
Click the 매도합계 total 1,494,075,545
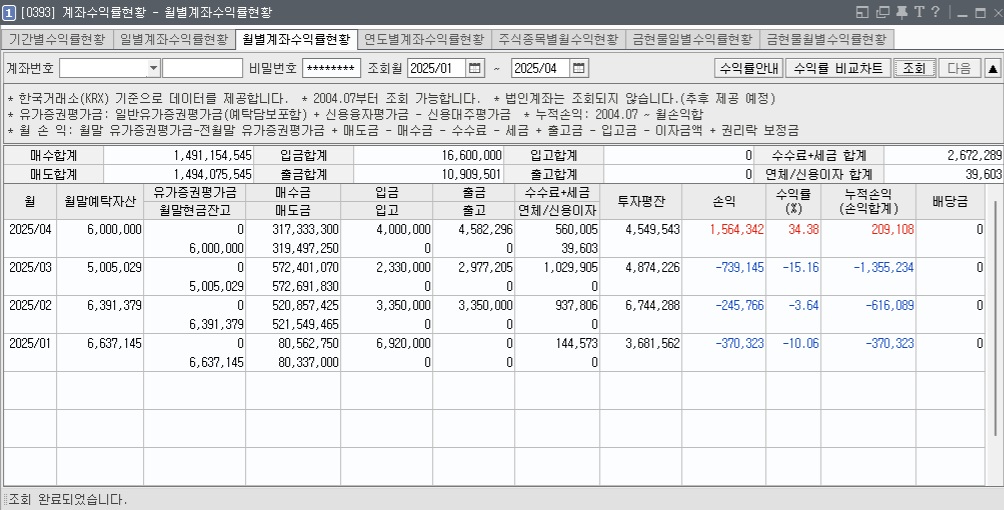[213, 174]
